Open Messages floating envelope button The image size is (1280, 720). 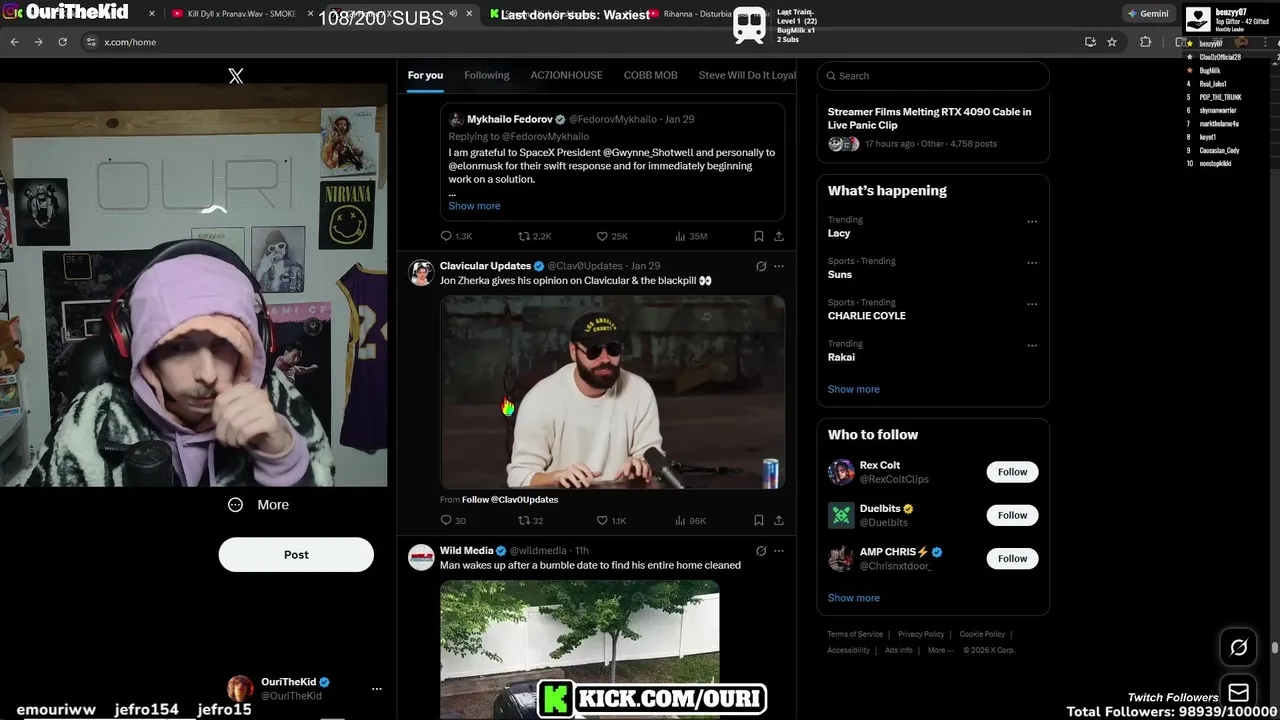point(1238,692)
